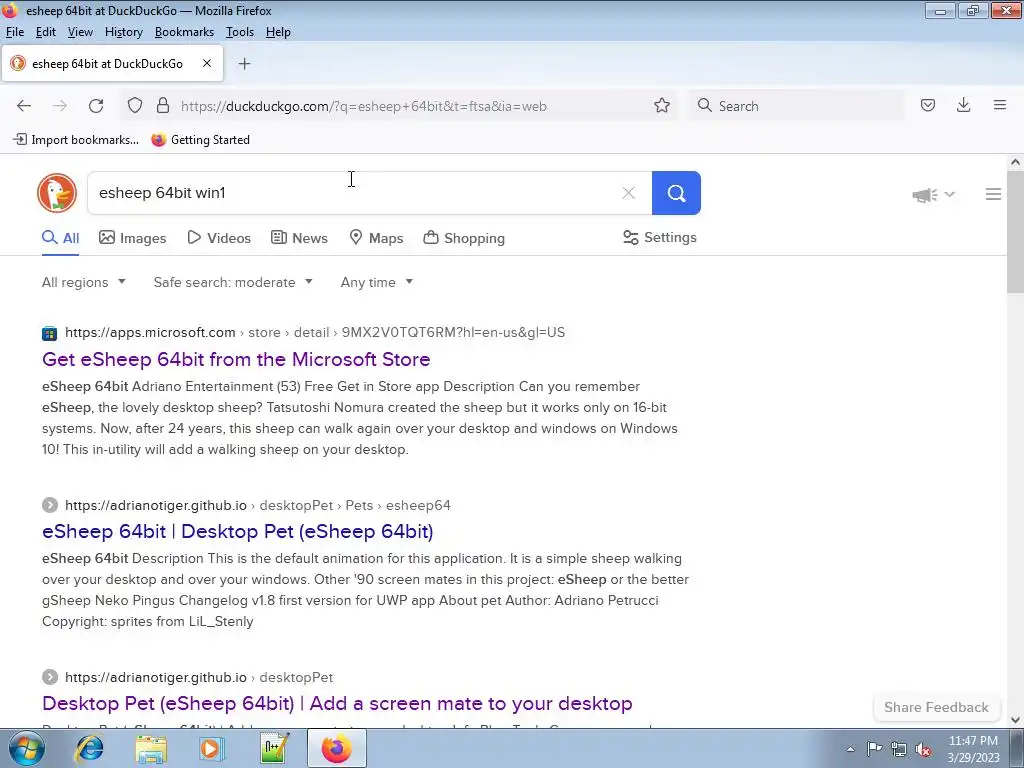
Task: Open the DuckDuckGo page side menu icon
Action: tap(993, 194)
